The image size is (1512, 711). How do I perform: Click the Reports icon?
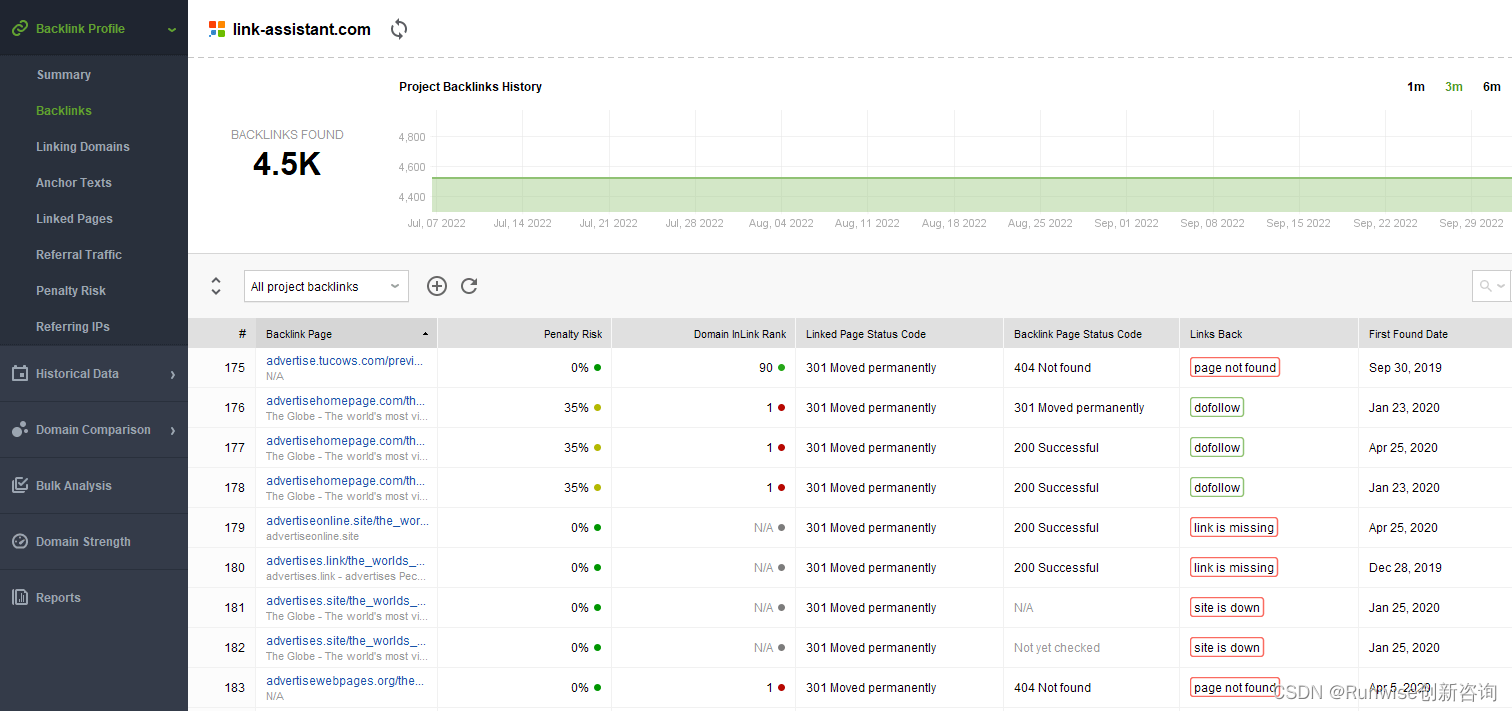point(19,598)
